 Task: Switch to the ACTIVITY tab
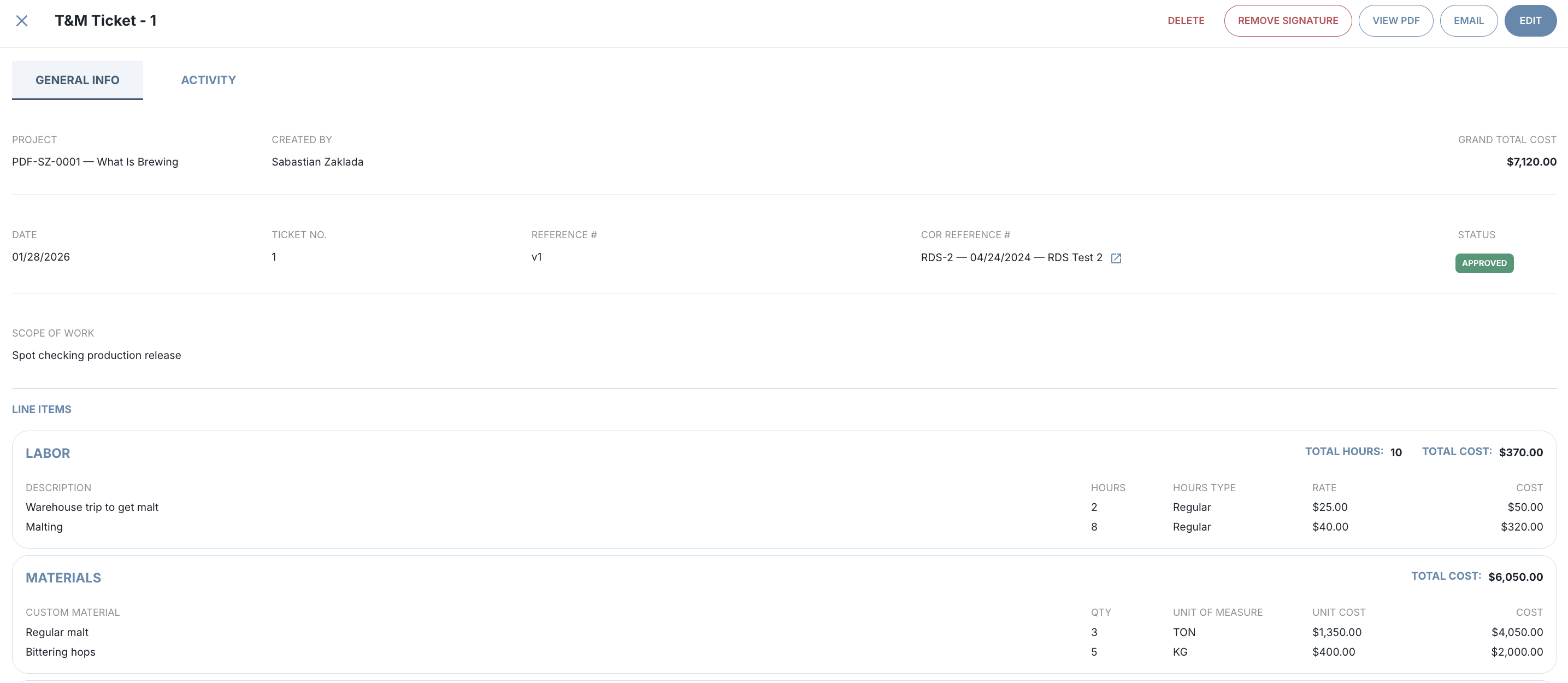[x=208, y=80]
